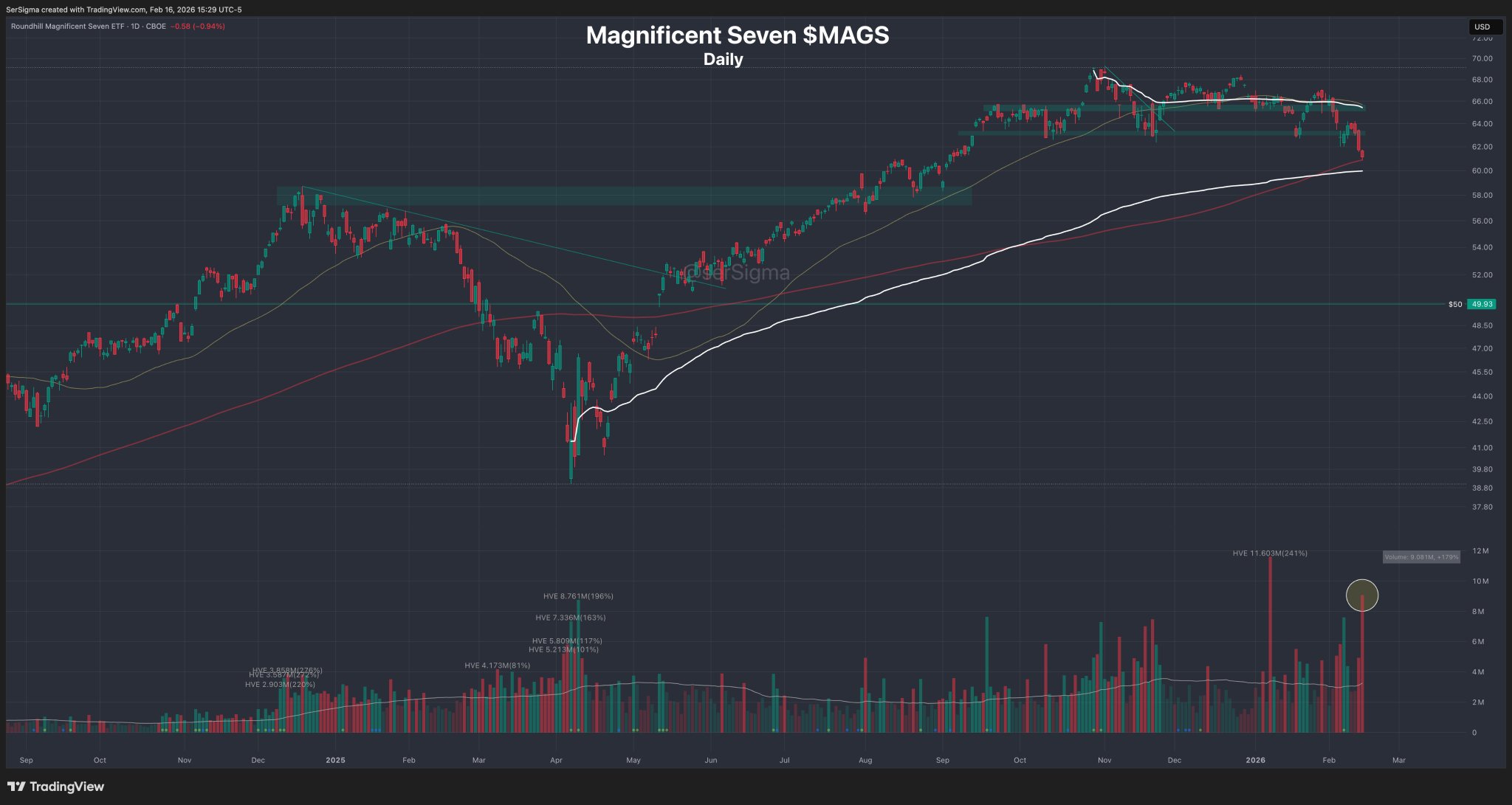Click the @SerSigma watermark on chart

click(x=736, y=273)
